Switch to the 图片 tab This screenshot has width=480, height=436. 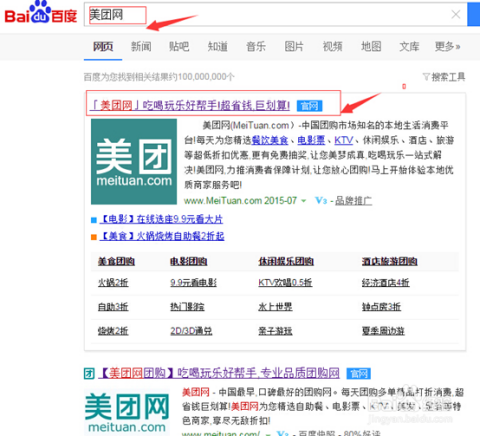[x=294, y=46]
